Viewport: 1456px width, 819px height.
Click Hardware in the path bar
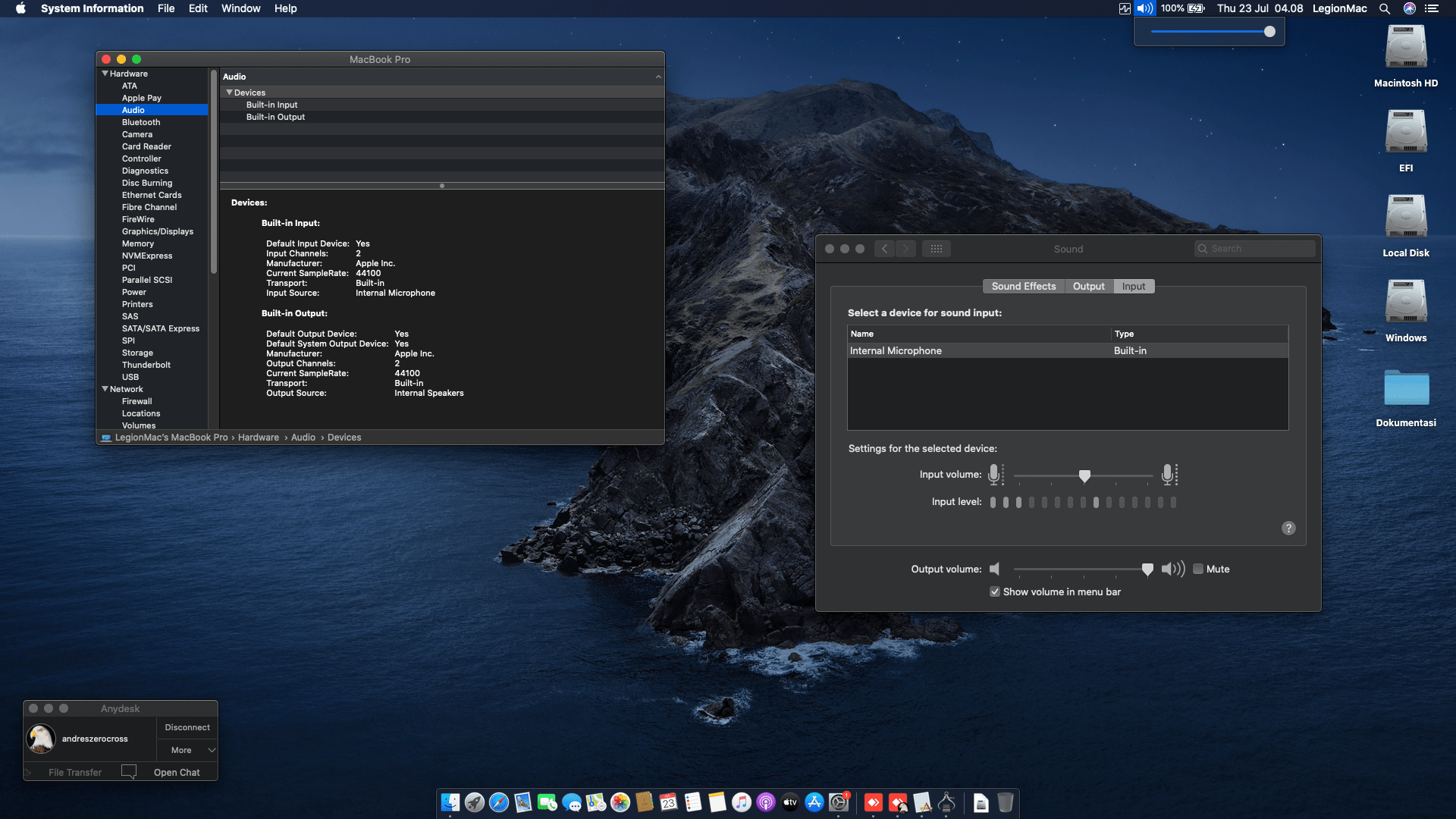tap(259, 438)
